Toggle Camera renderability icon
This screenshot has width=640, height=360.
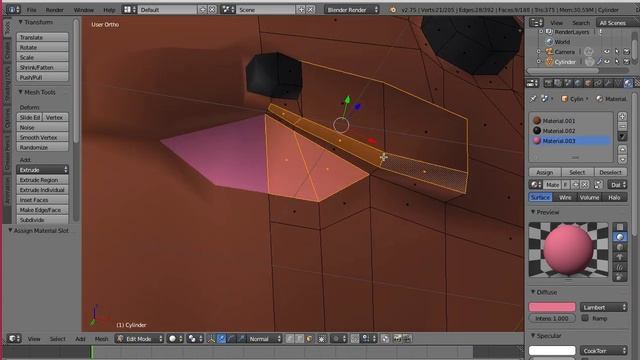tap(627, 52)
